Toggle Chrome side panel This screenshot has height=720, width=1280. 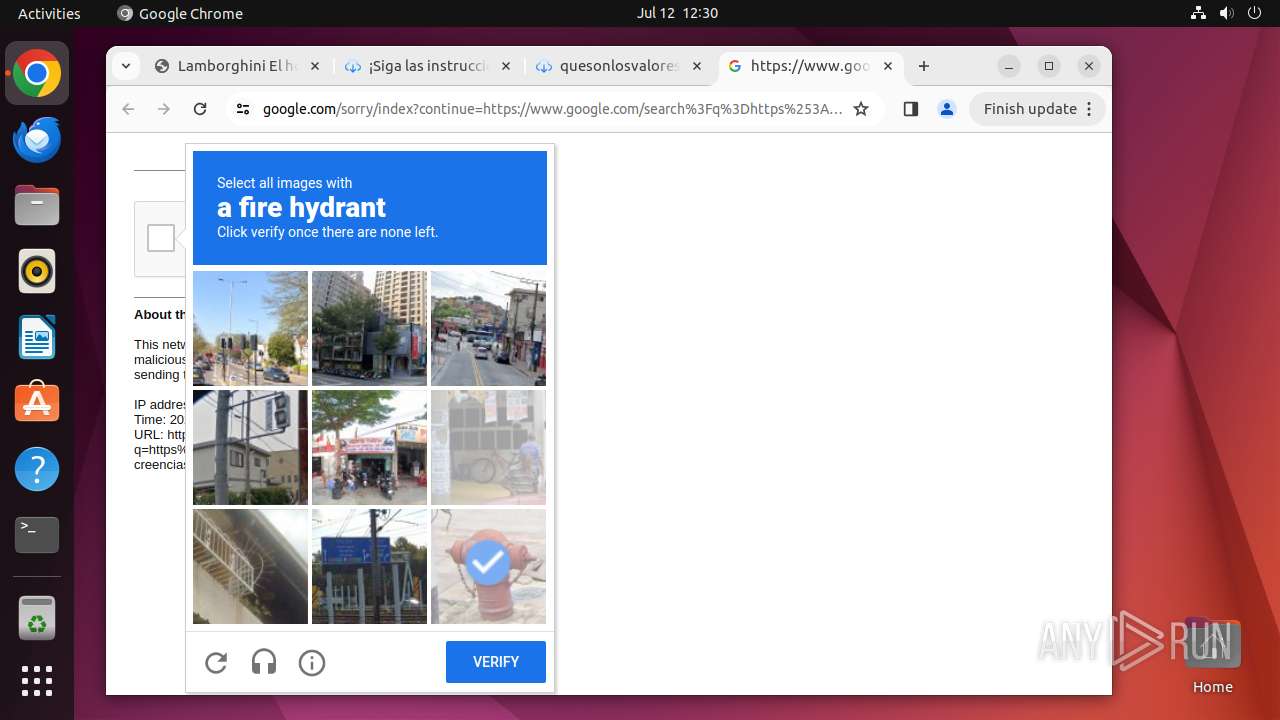[910, 109]
